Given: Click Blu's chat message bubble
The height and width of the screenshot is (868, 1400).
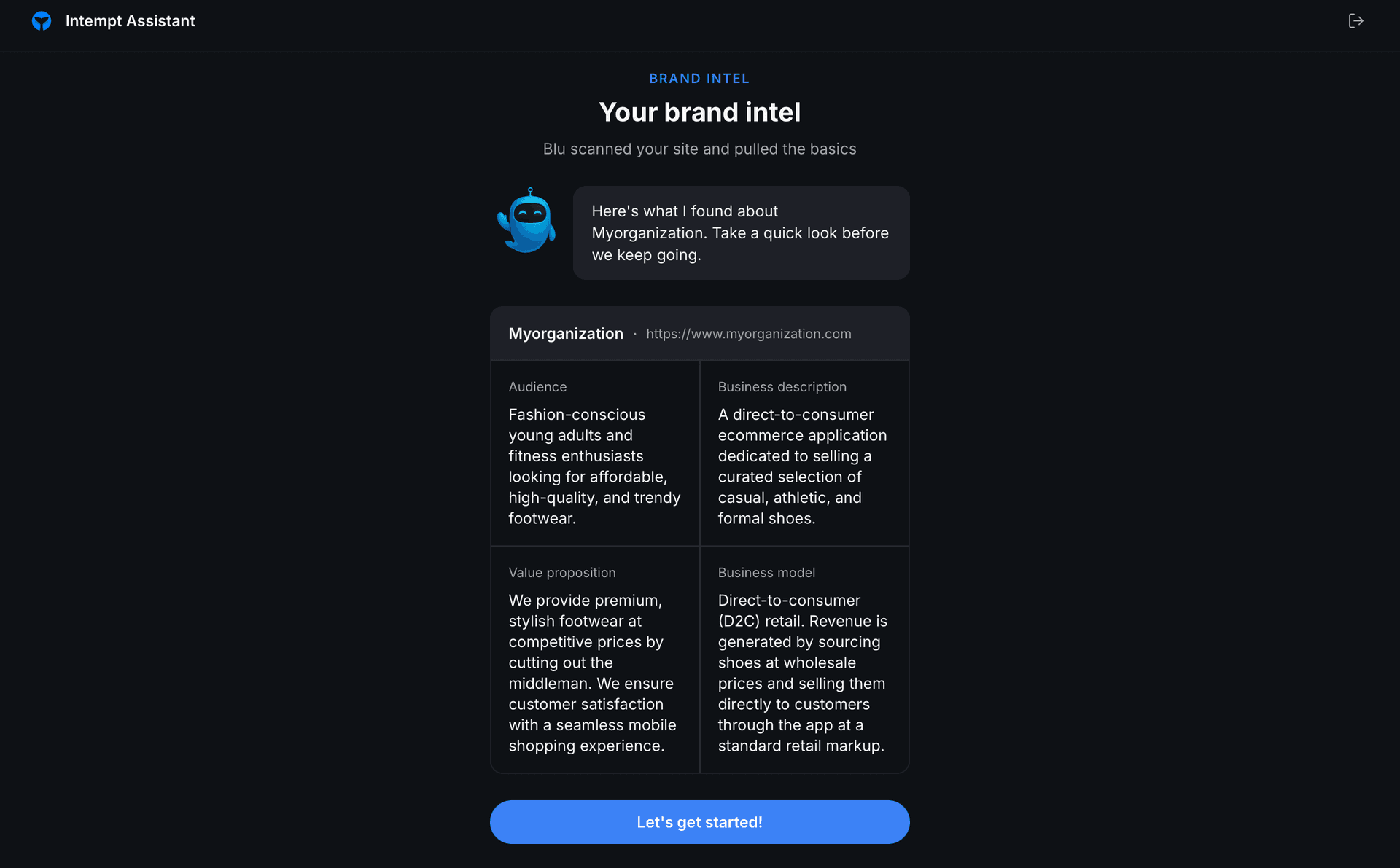Looking at the screenshot, I should point(741,232).
